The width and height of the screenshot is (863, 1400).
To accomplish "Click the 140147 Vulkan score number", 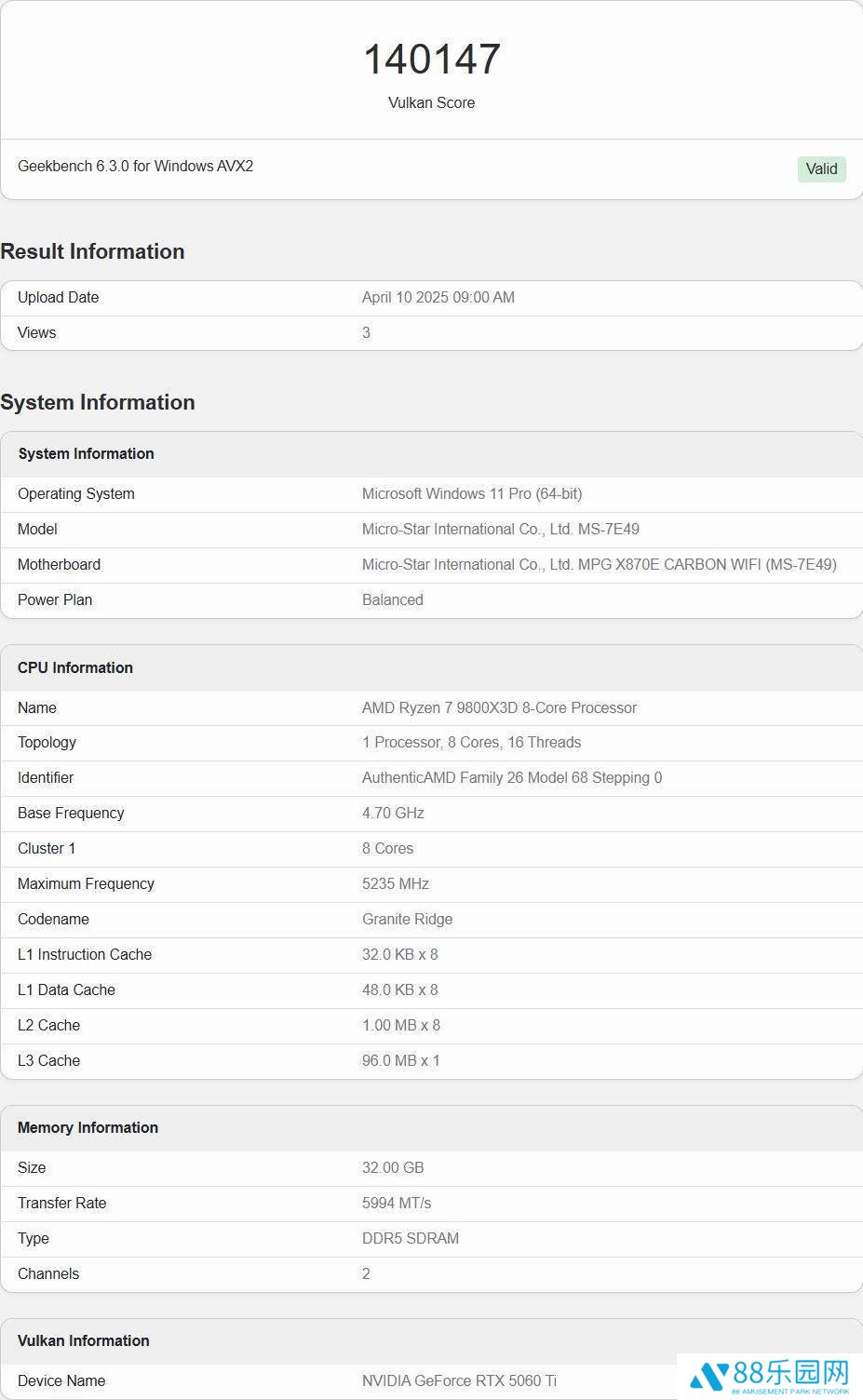I will click(x=431, y=60).
